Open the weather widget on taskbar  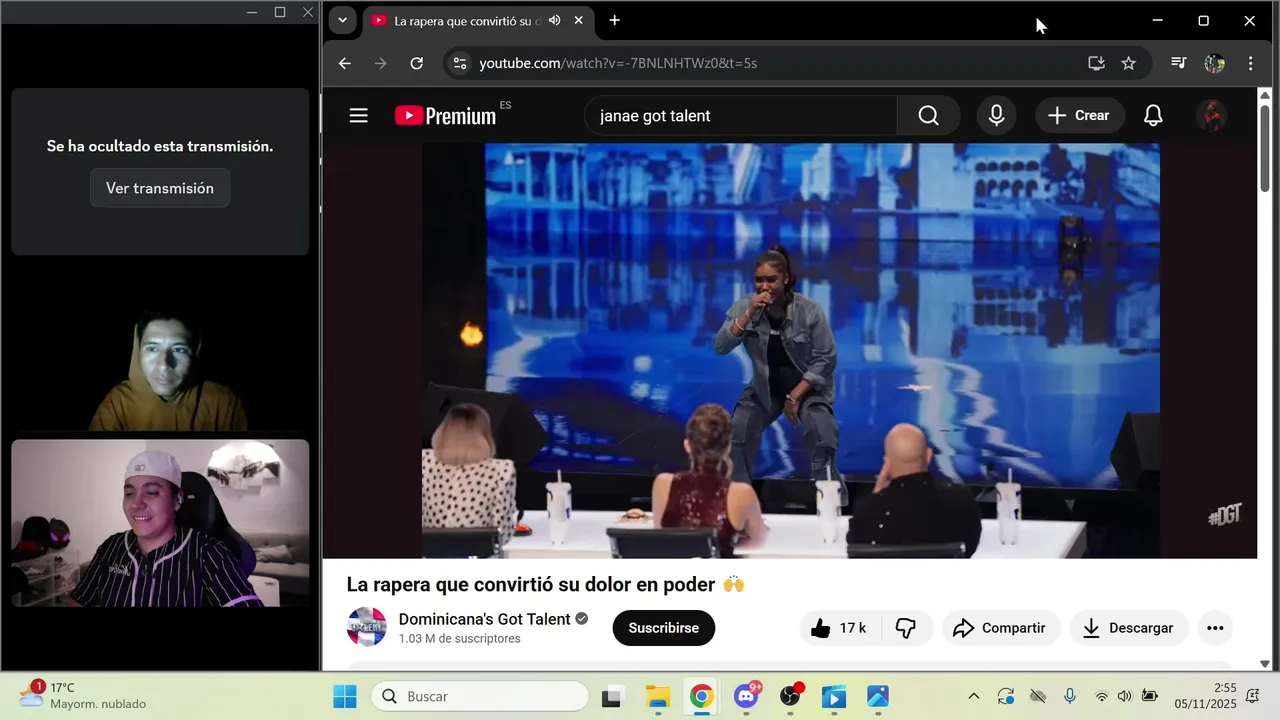coord(84,696)
